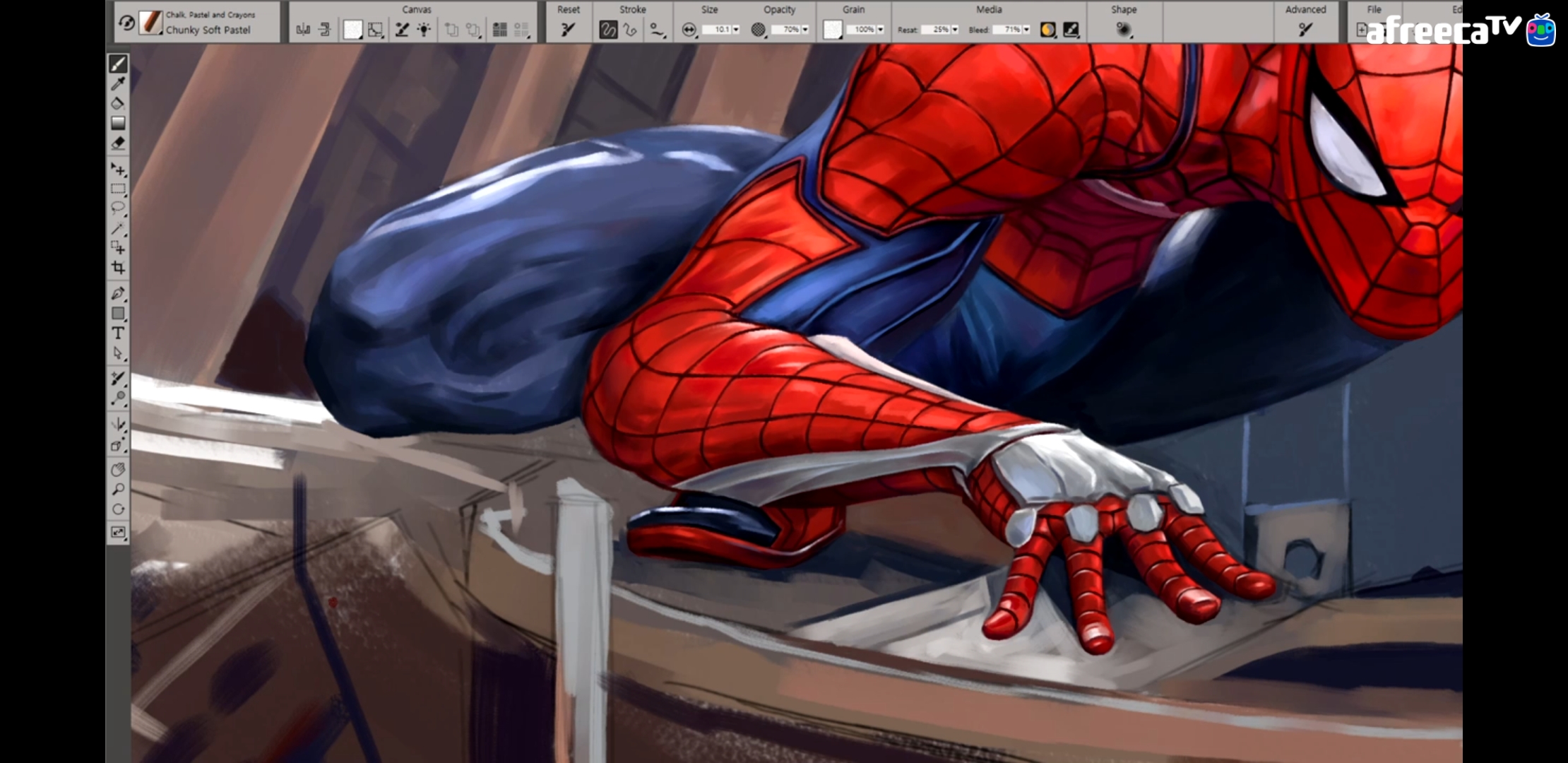Enable Freehand Strokes mode
Image resolution: width=1568 pixels, height=763 pixels.
(x=608, y=30)
